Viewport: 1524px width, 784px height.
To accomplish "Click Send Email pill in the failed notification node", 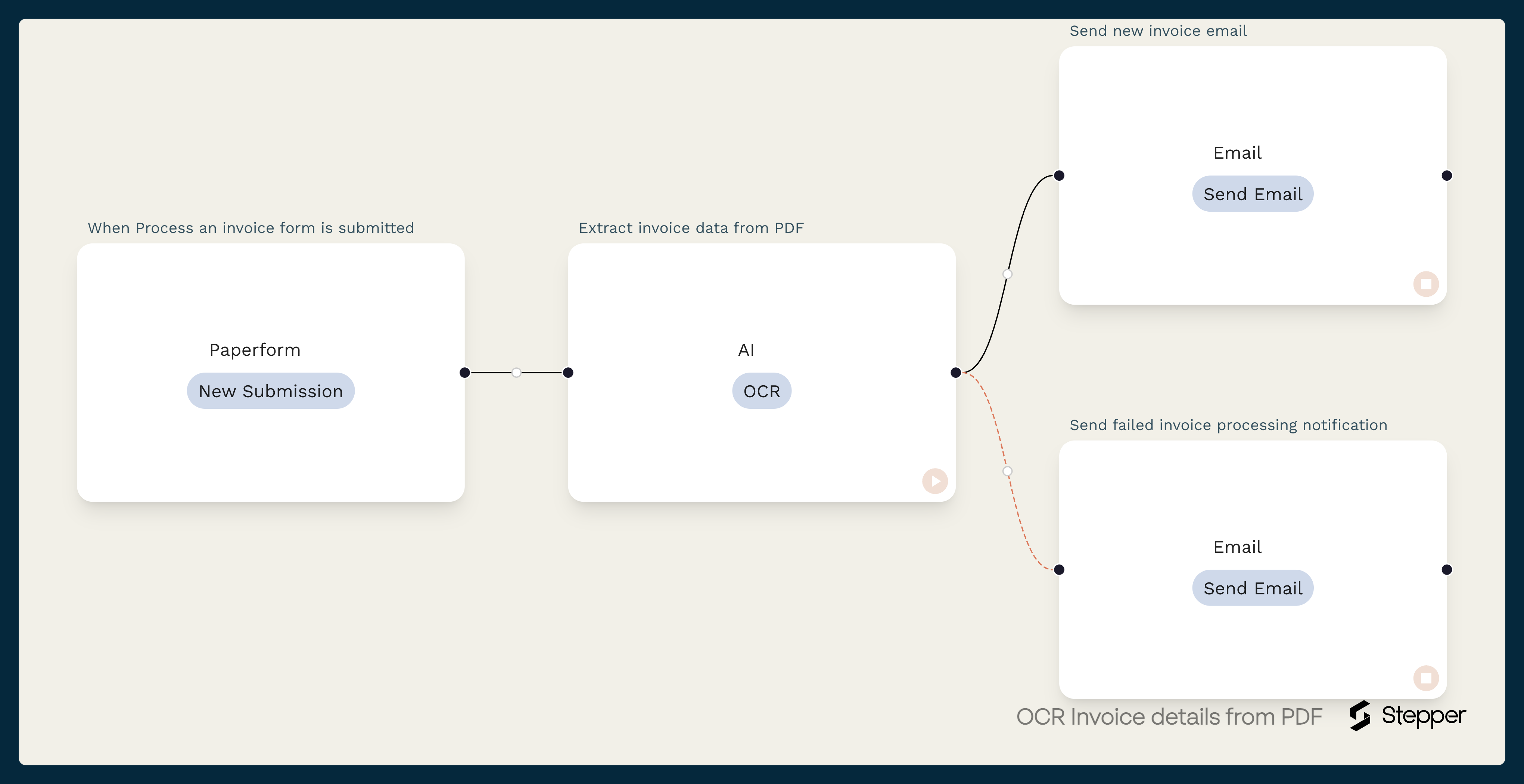I will [x=1253, y=588].
